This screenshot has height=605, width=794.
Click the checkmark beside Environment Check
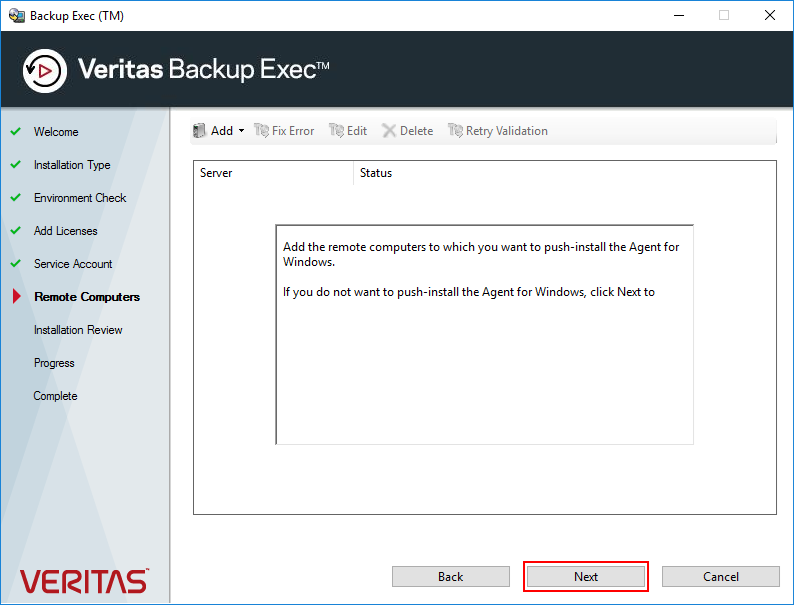pyautogui.click(x=16, y=197)
